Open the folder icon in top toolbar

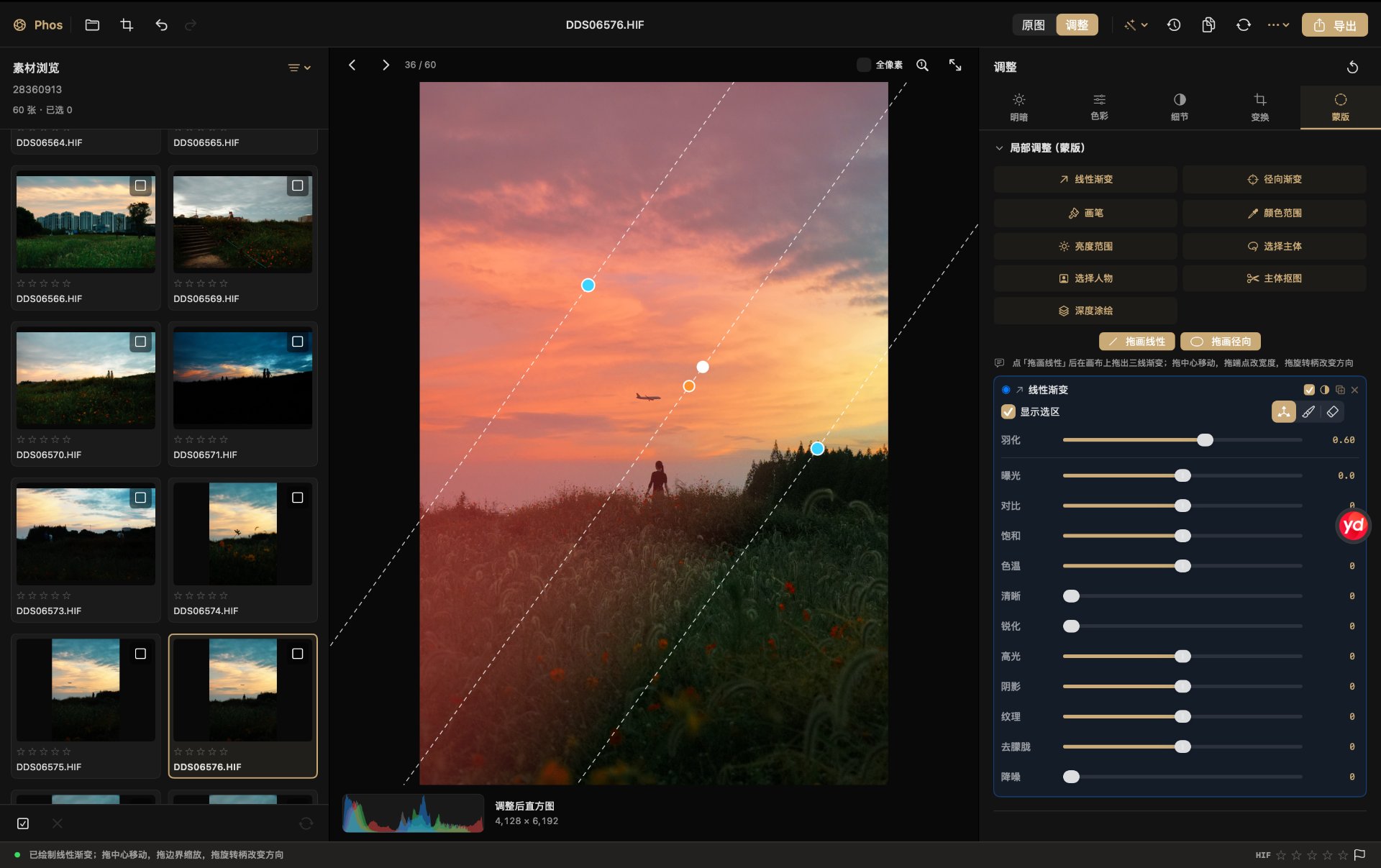[92, 25]
